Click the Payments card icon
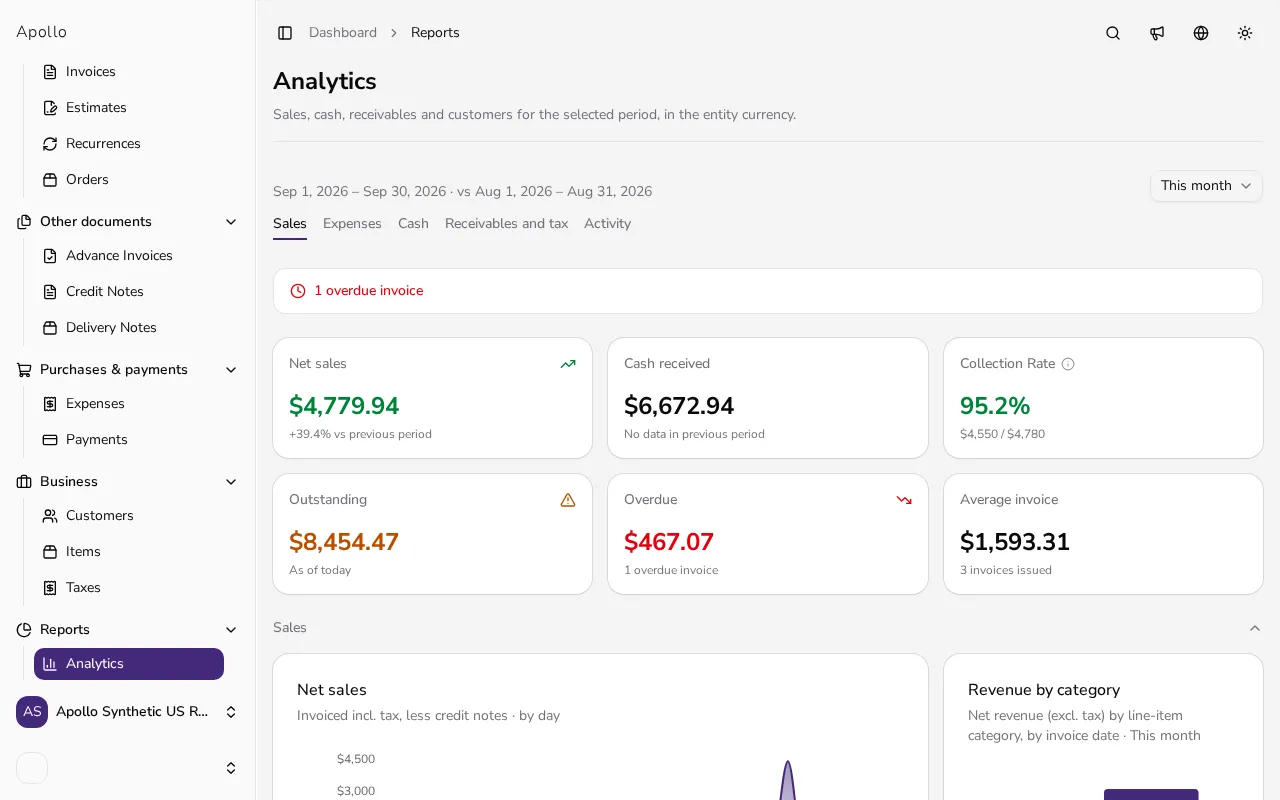 [50, 440]
